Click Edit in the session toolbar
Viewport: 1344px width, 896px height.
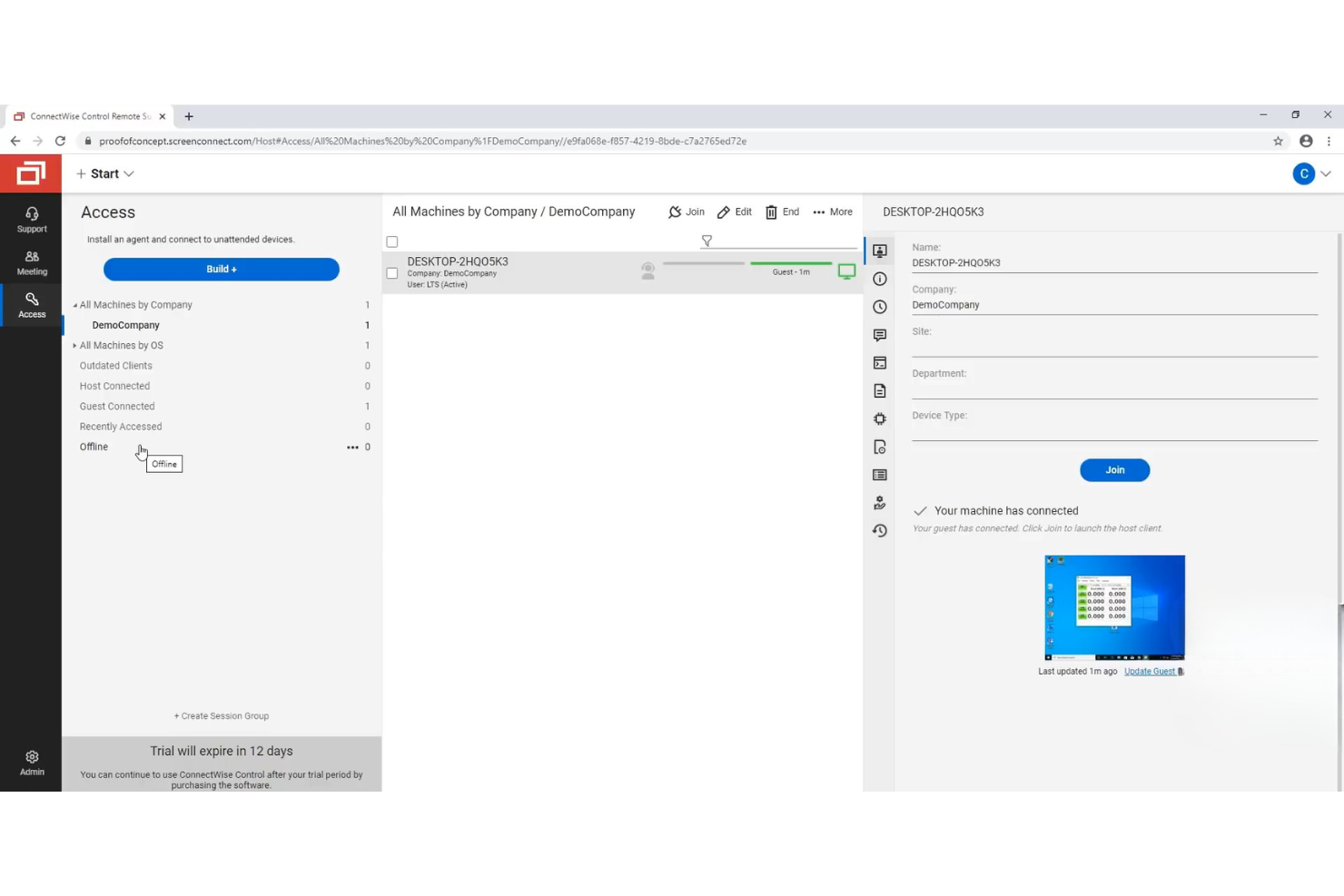(735, 212)
